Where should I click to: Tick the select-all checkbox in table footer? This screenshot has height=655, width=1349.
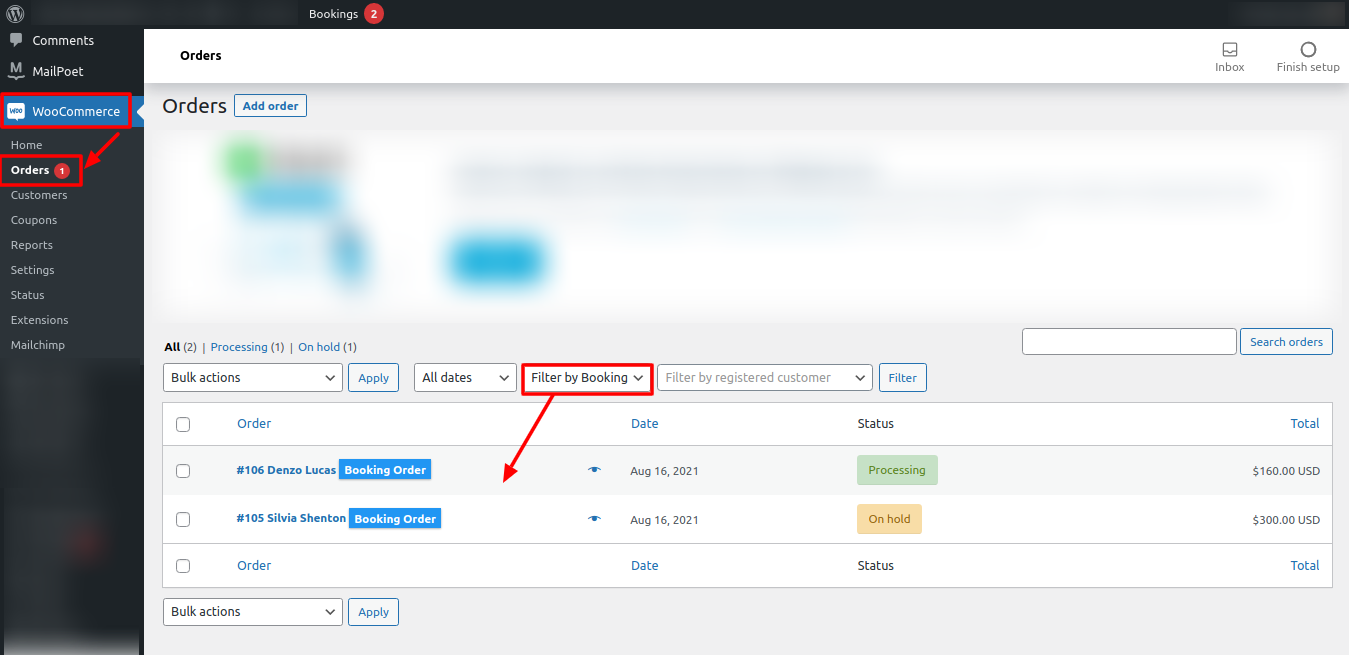coord(183,566)
